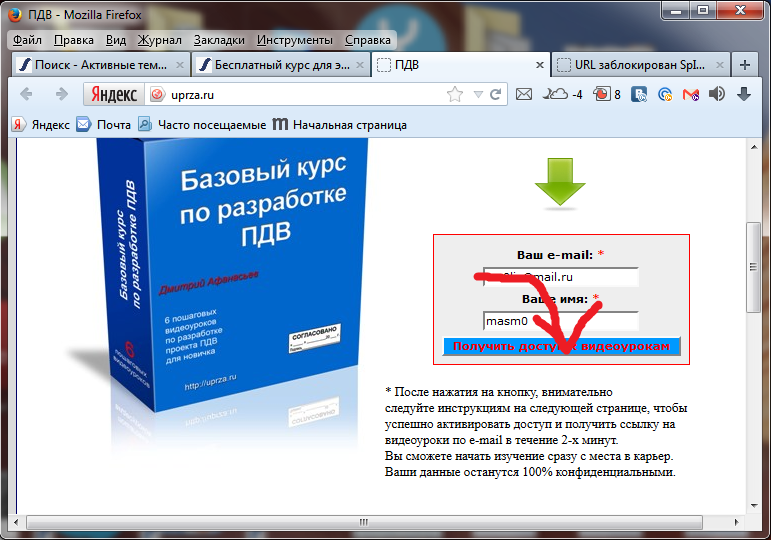Open the mail envelope toolbar icon
Image resolution: width=771 pixels, height=540 pixels.
coord(523,94)
